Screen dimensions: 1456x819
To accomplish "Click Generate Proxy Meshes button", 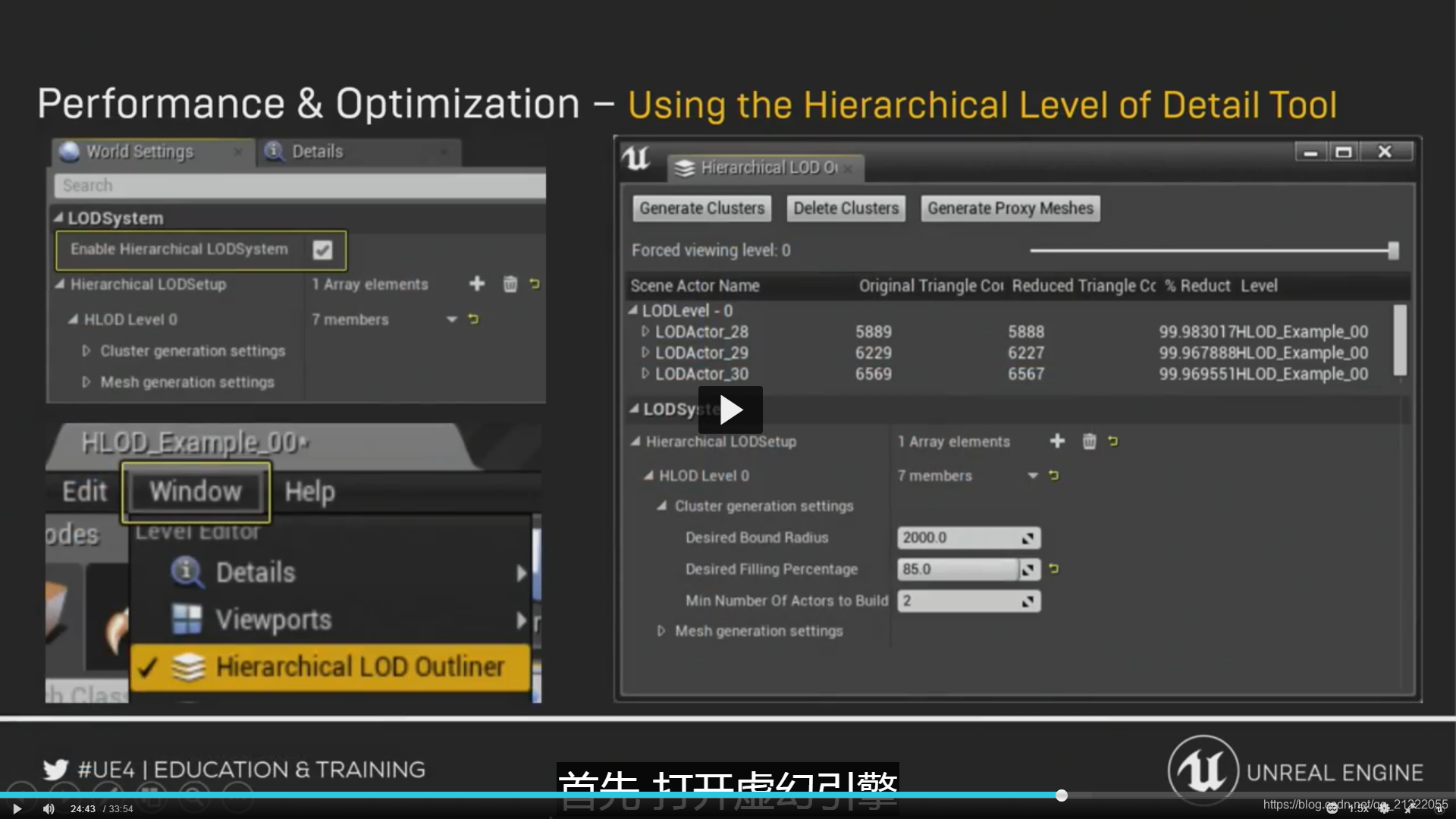I will click(x=1009, y=208).
